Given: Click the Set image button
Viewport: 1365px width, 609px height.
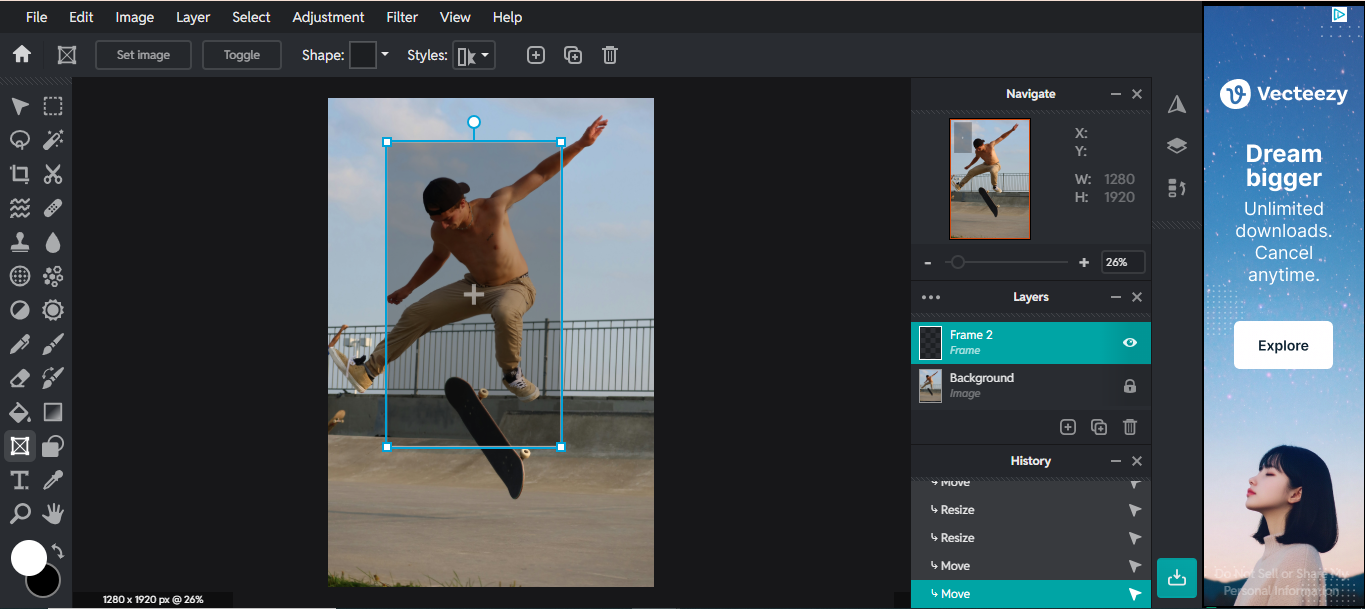Looking at the screenshot, I should point(143,55).
